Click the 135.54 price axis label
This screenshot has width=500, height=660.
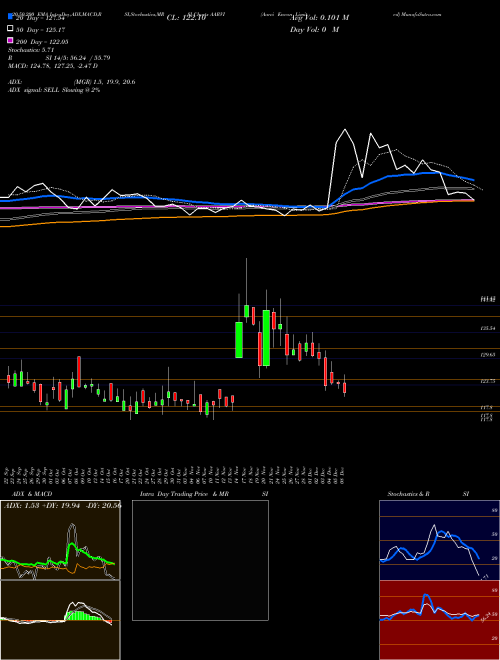pos(488,328)
